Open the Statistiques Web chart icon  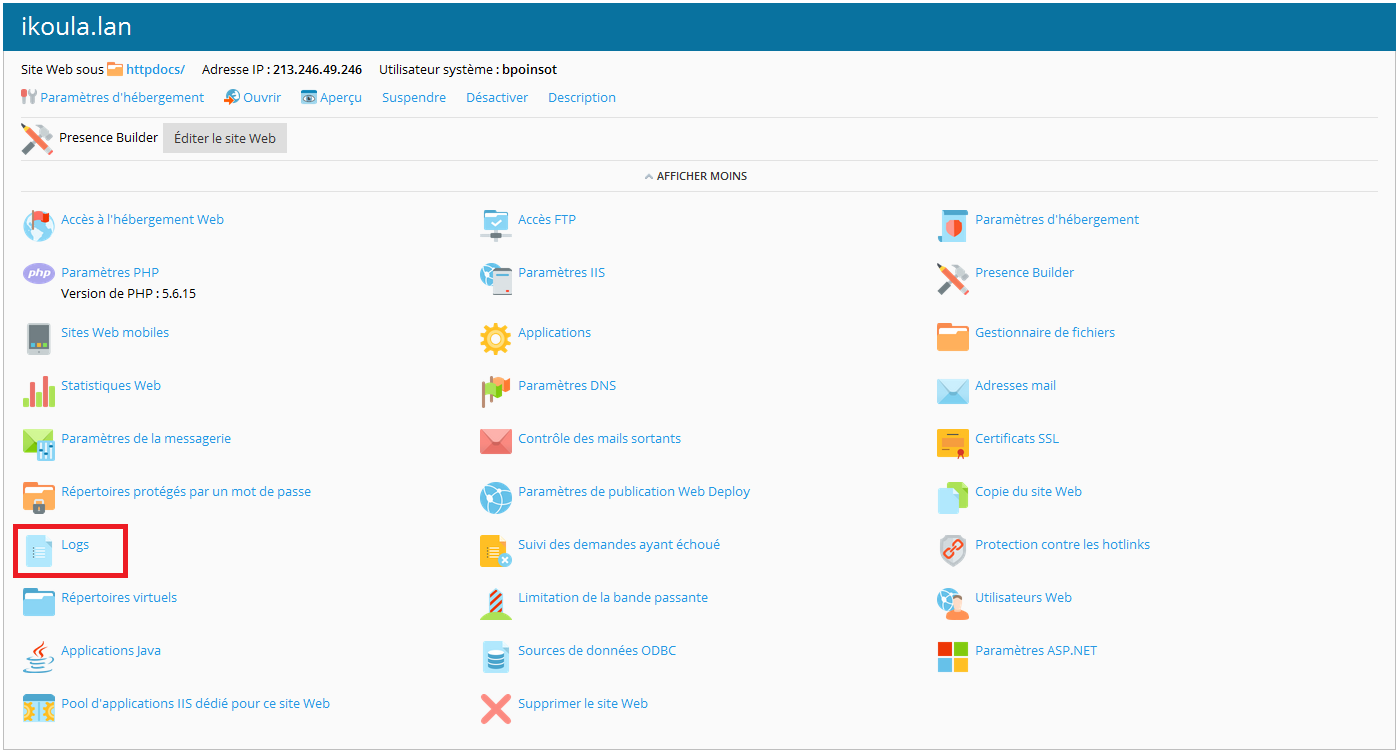pos(39,392)
